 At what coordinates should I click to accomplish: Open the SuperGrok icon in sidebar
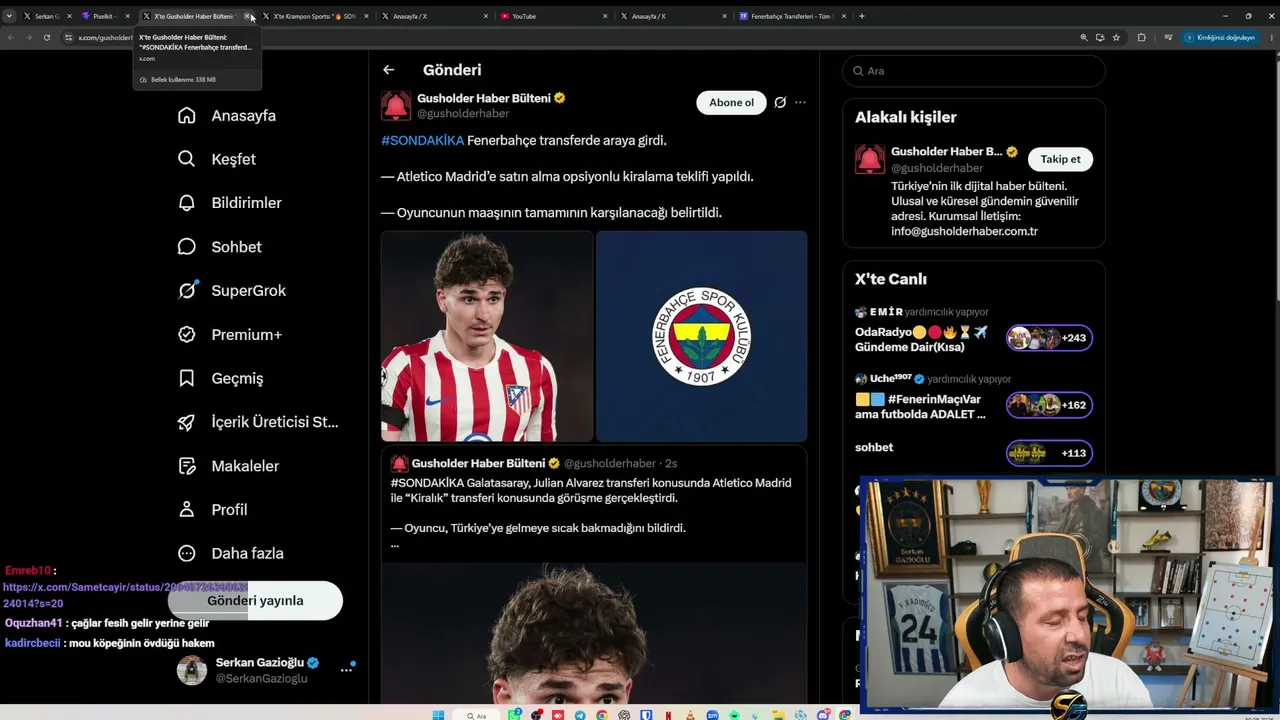(186, 290)
